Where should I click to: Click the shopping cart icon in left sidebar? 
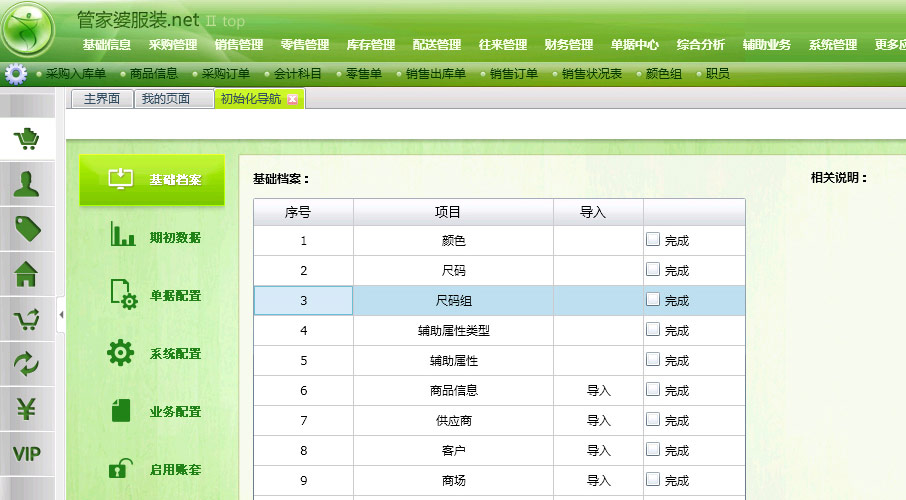26,140
